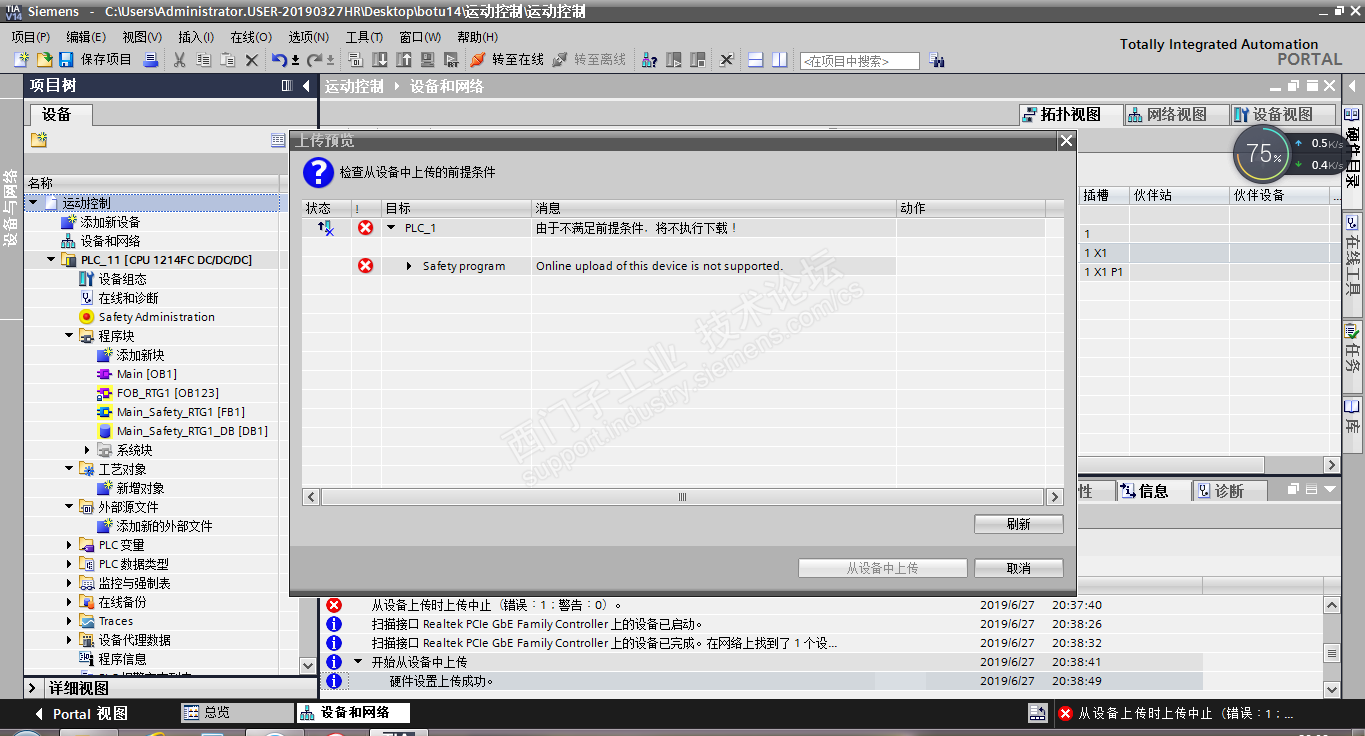Screen dimensions: 1365x736
Task: Click the 转至在线 go online button
Action: pos(507,60)
